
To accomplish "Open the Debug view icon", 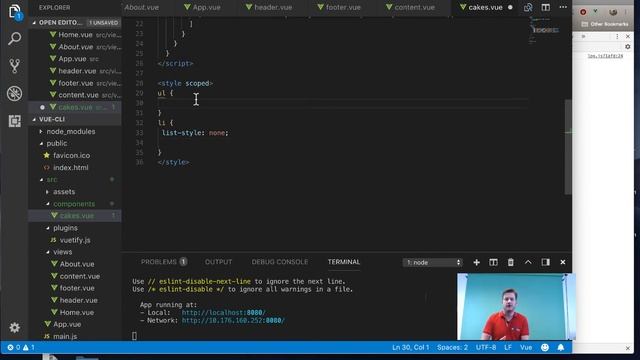I will click(14, 93).
